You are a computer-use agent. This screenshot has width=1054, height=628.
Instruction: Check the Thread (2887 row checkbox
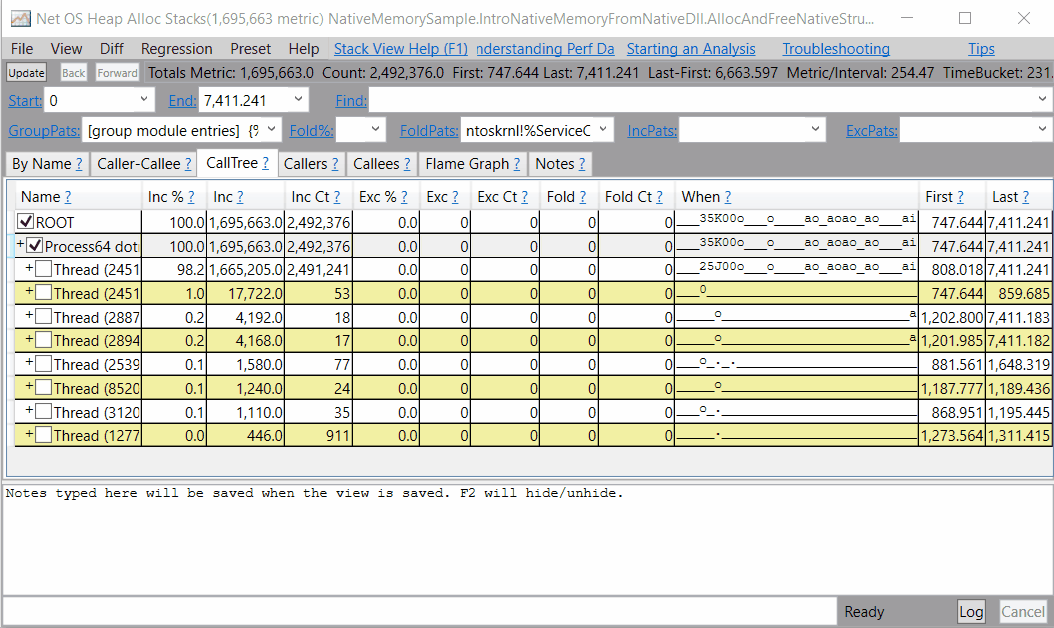point(44,316)
